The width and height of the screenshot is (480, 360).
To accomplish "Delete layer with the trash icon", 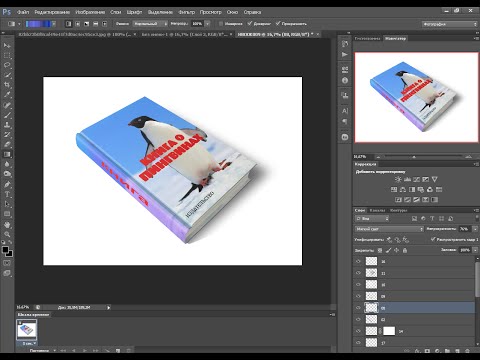I will tap(467, 351).
